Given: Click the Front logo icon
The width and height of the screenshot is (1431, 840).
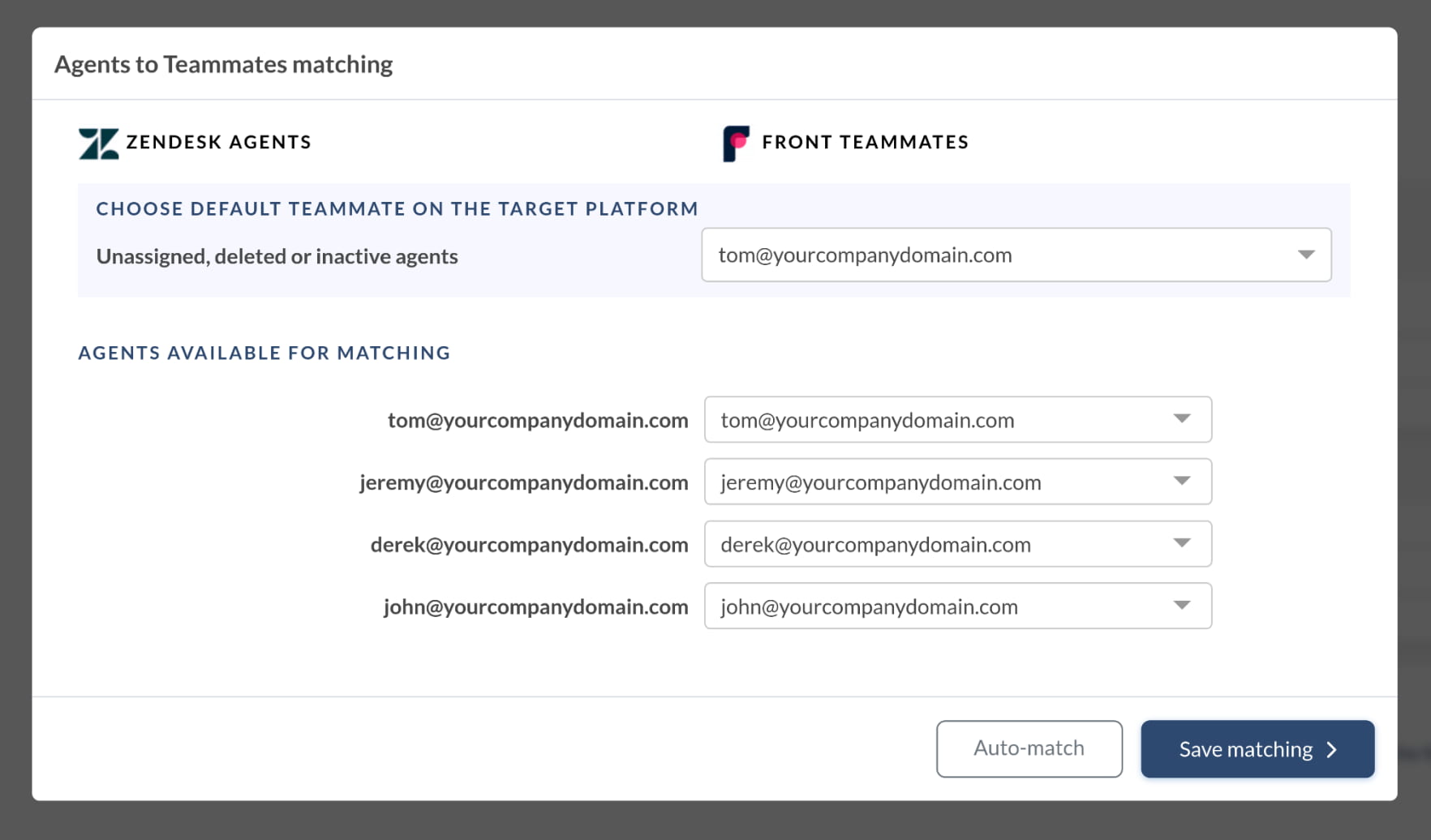Looking at the screenshot, I should (x=736, y=144).
